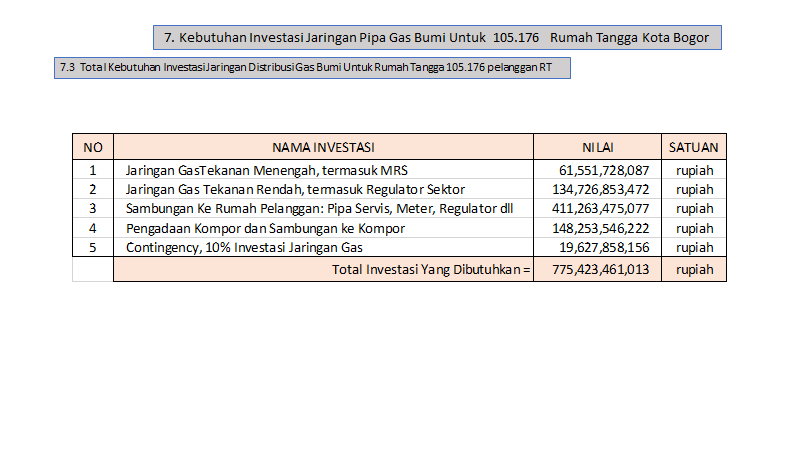Screen dimensions: 800x450
Task: Select 'Sambungan Ke Rumah Pelanggan' cell
Action: (323, 208)
